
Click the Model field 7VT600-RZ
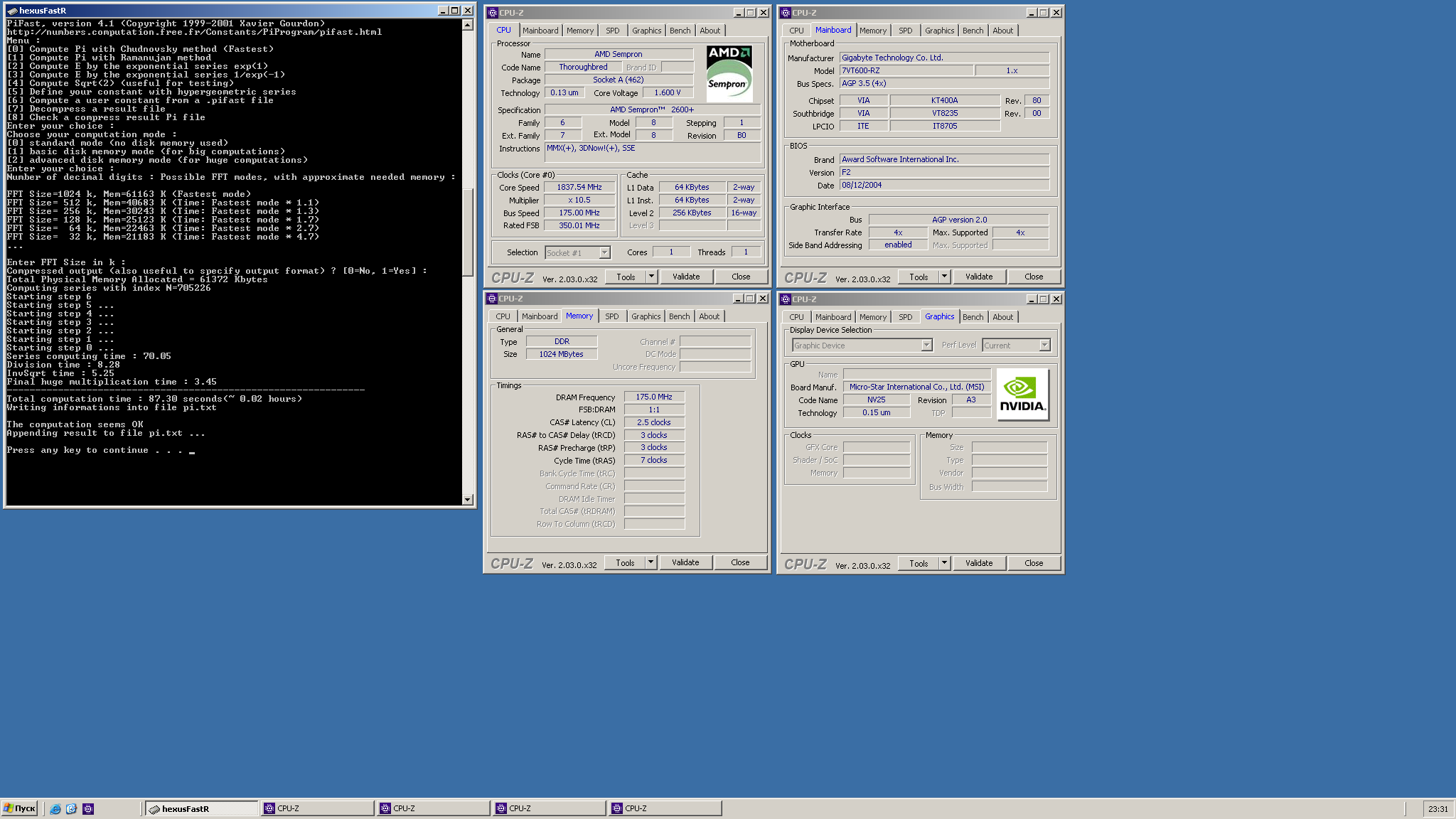pyautogui.click(x=906, y=71)
